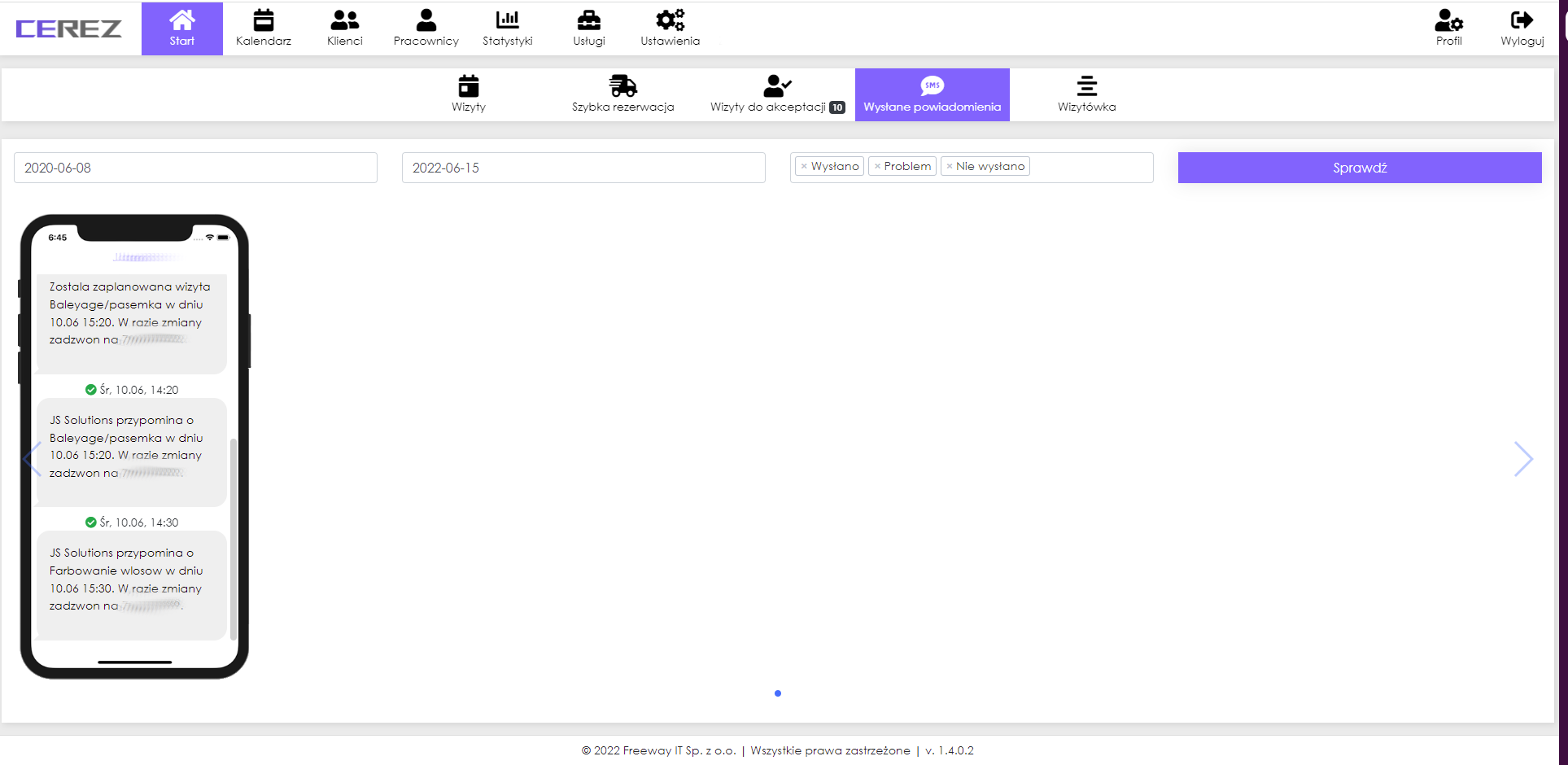Click the phone messages scrollbar
The height and width of the screenshot is (765, 1568).
pyautogui.click(x=234, y=537)
